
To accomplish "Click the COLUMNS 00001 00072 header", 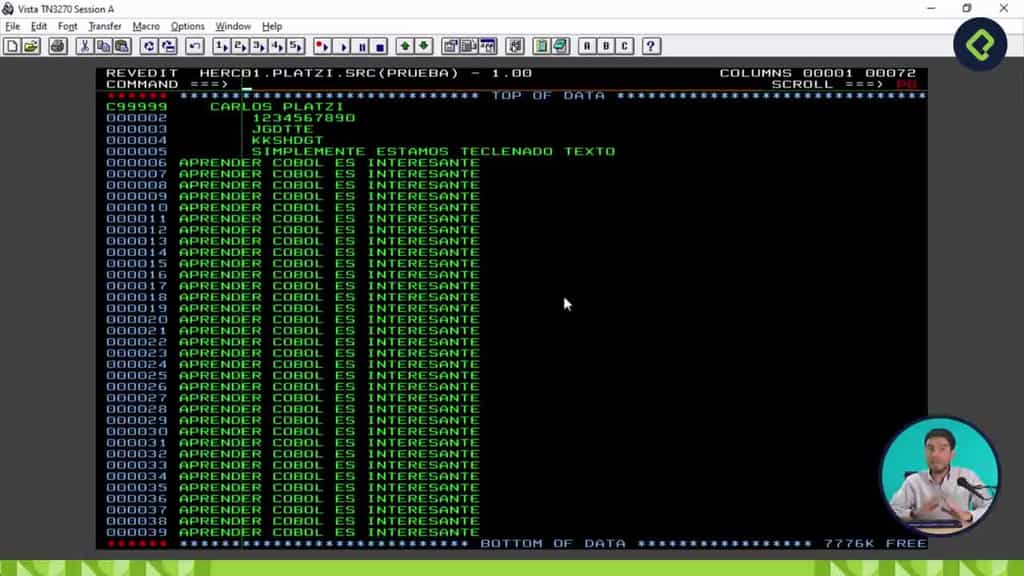I will (818, 73).
